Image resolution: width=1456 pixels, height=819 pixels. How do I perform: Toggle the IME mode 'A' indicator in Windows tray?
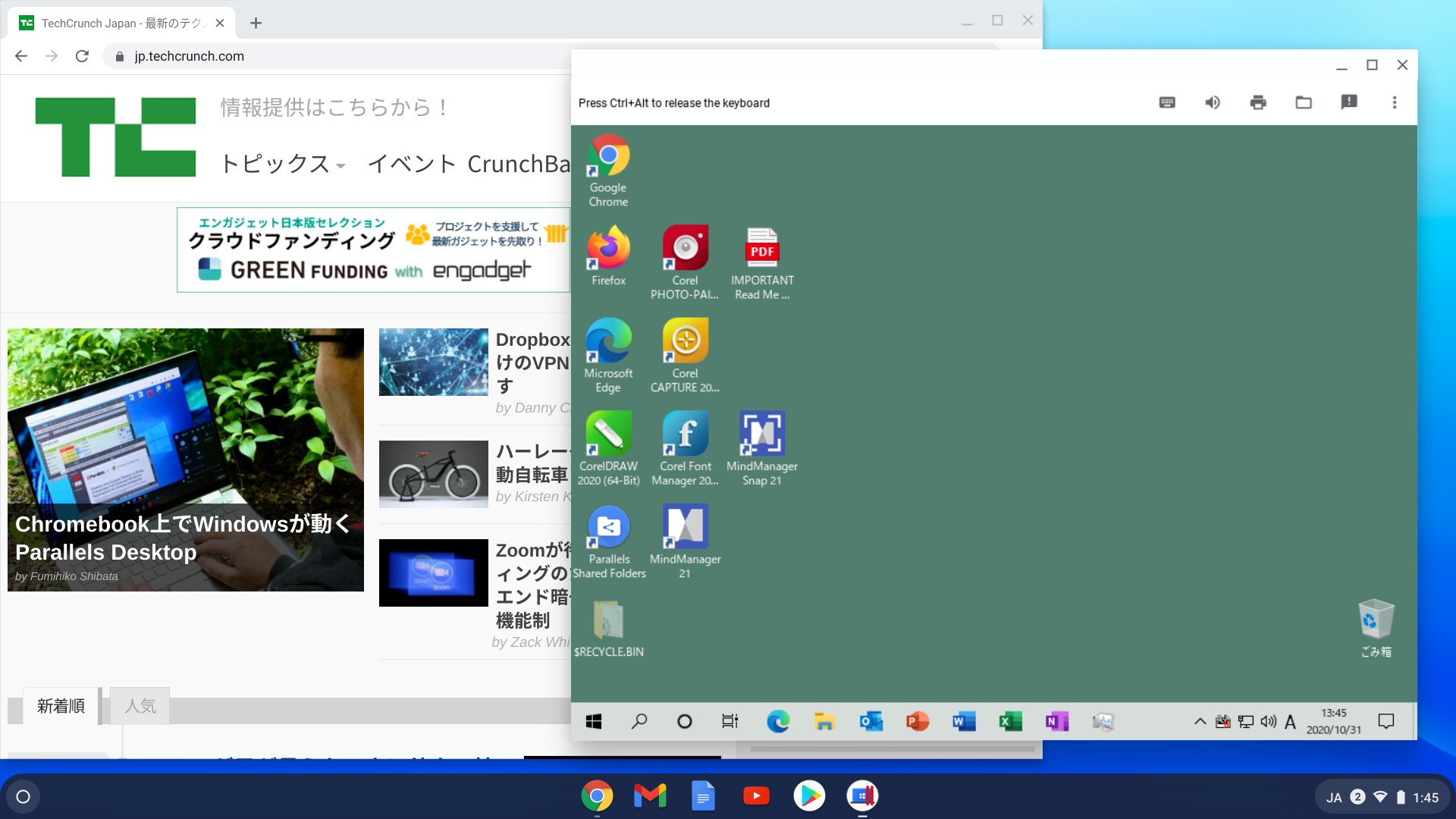point(1290,722)
